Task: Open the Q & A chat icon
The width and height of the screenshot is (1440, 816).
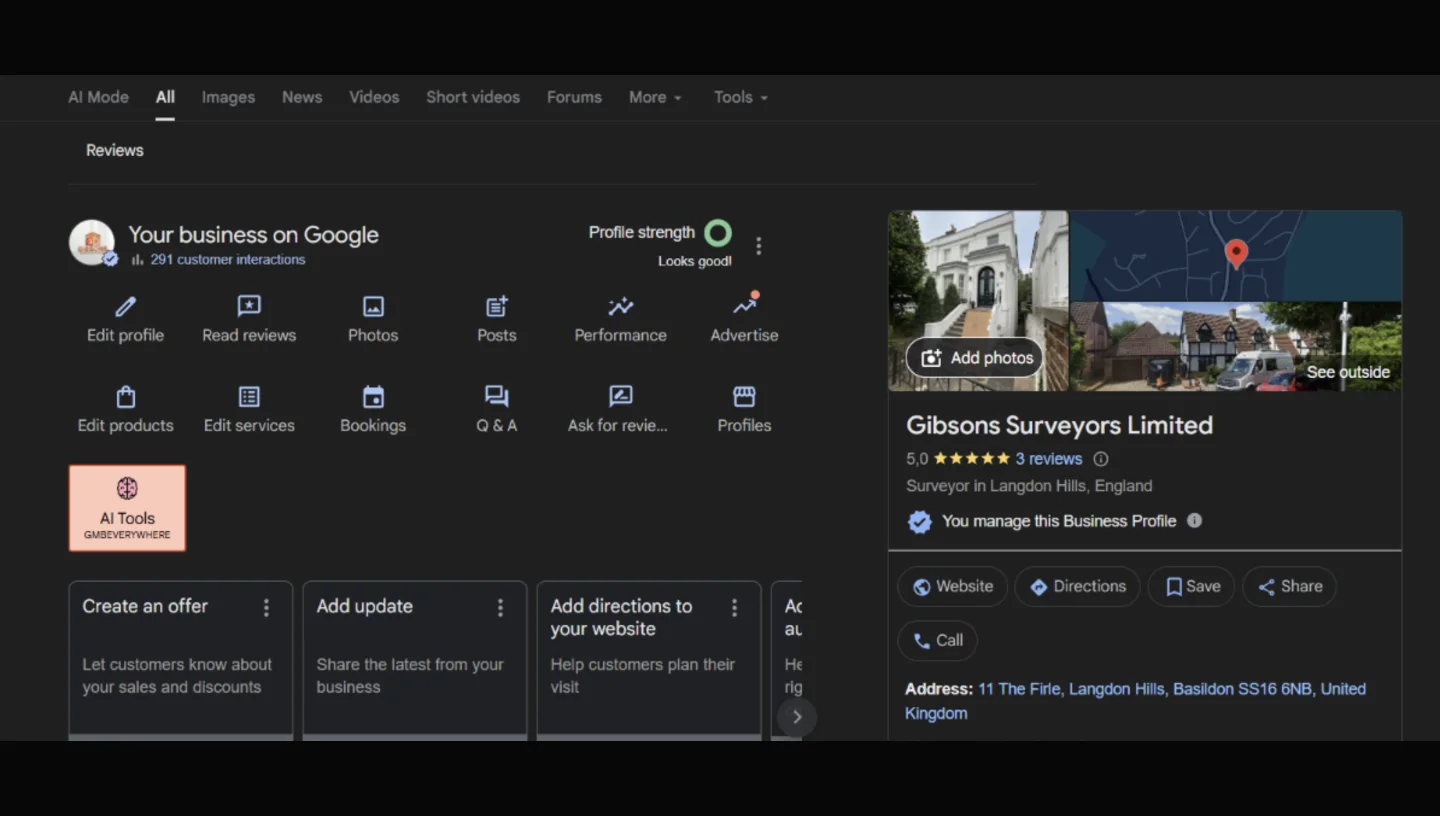Action: coord(497,396)
